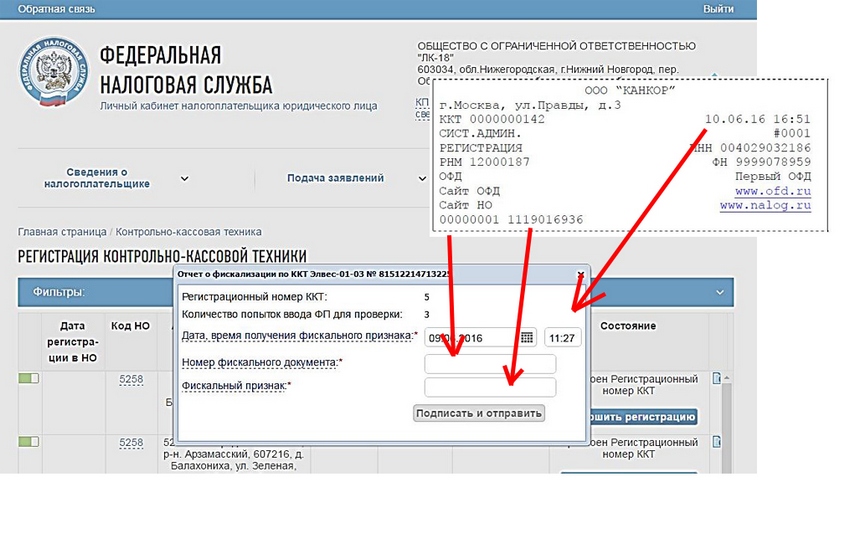
Task: Expand the Сведения о налогоплательщике menu
Action: click(184, 178)
